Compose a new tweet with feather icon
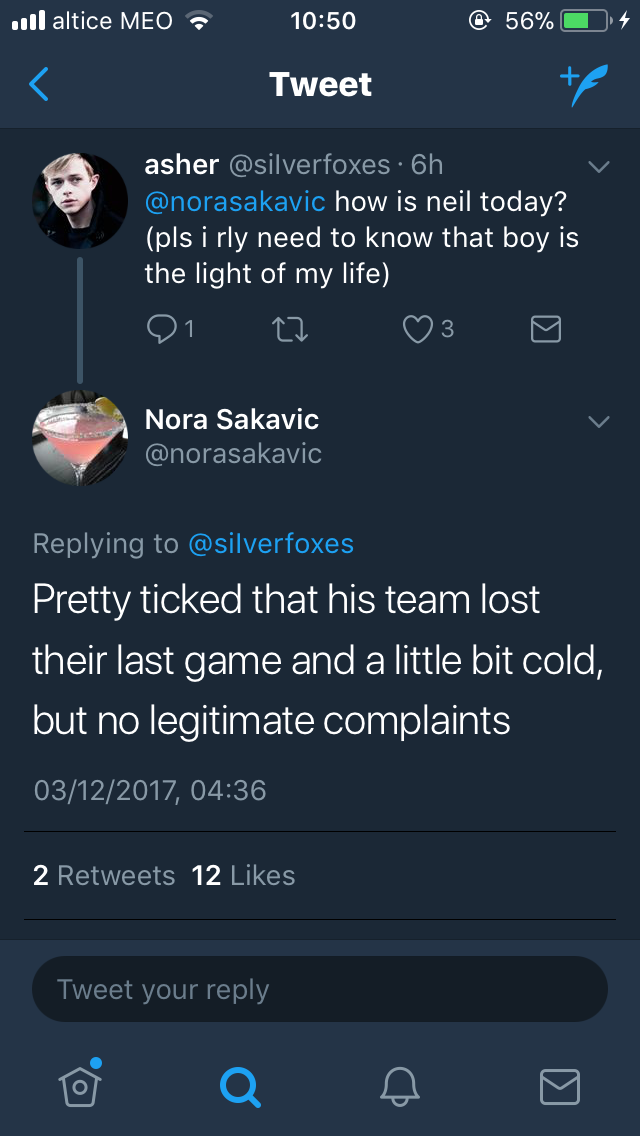 [x=582, y=85]
